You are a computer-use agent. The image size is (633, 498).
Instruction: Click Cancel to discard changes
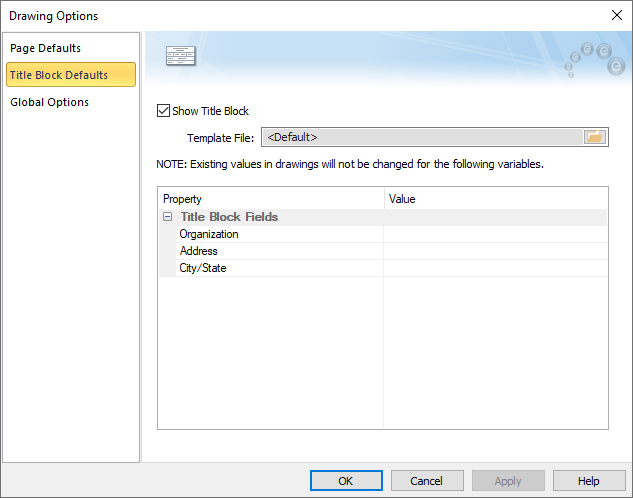[x=426, y=481]
